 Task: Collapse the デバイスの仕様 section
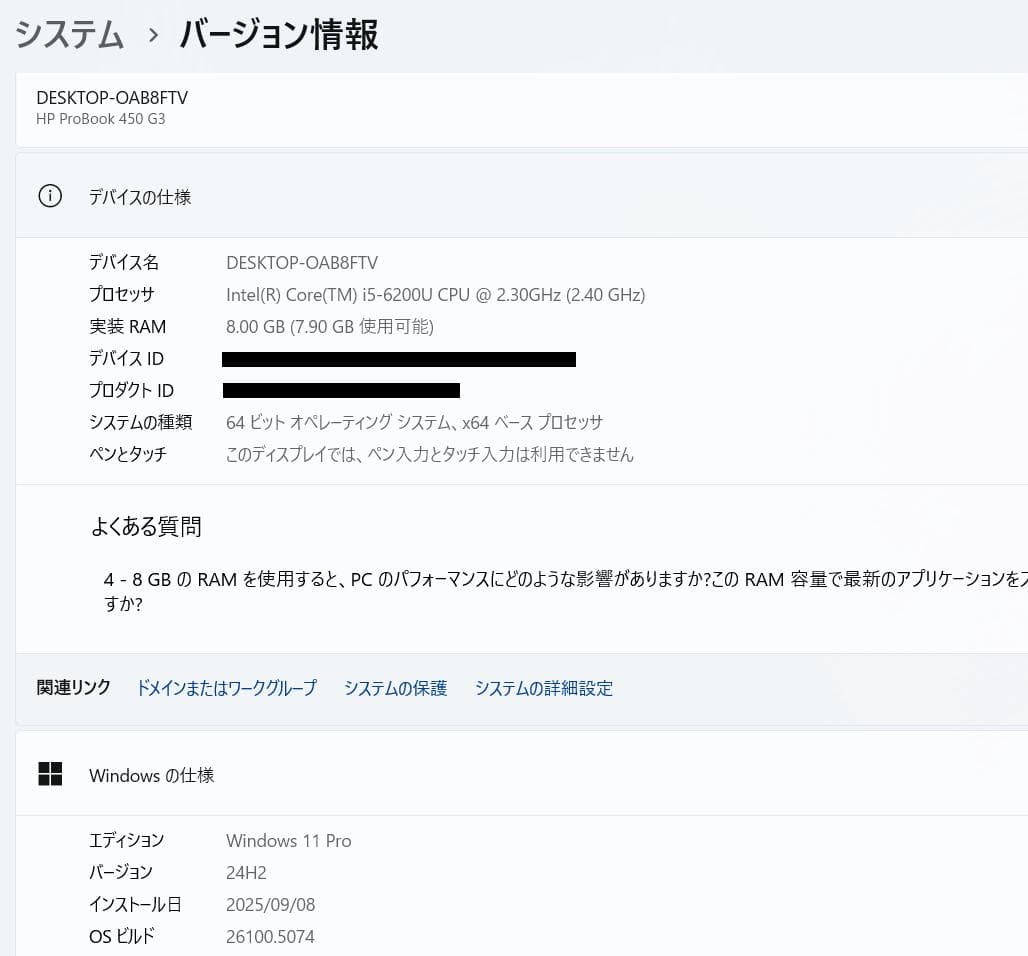[x=140, y=196]
